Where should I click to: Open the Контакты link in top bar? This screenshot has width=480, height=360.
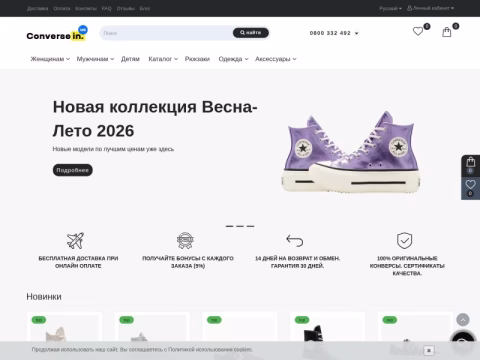pos(86,8)
